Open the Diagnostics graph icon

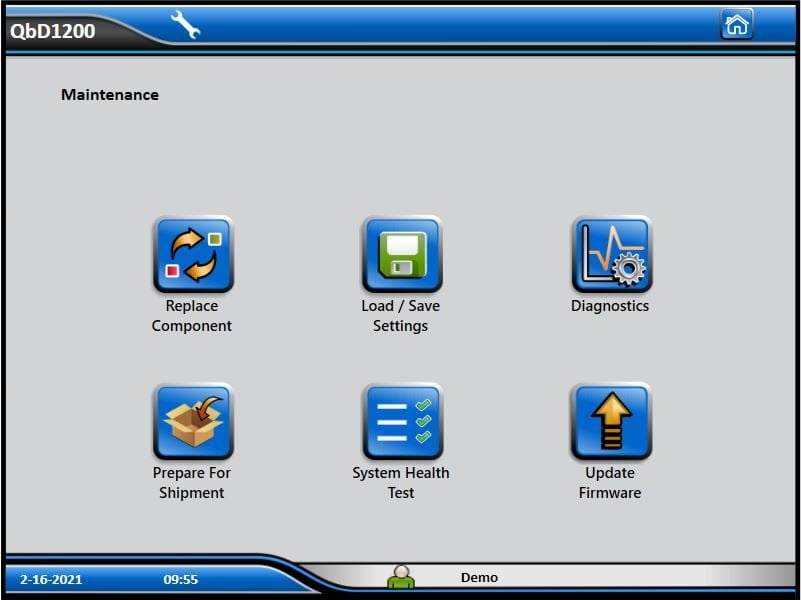(610, 255)
